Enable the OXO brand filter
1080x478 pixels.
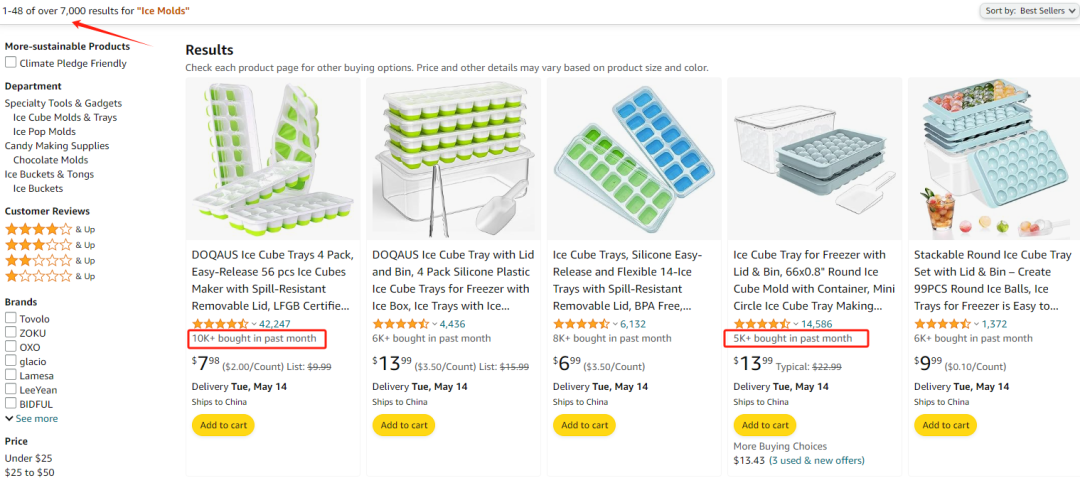click(x=11, y=347)
